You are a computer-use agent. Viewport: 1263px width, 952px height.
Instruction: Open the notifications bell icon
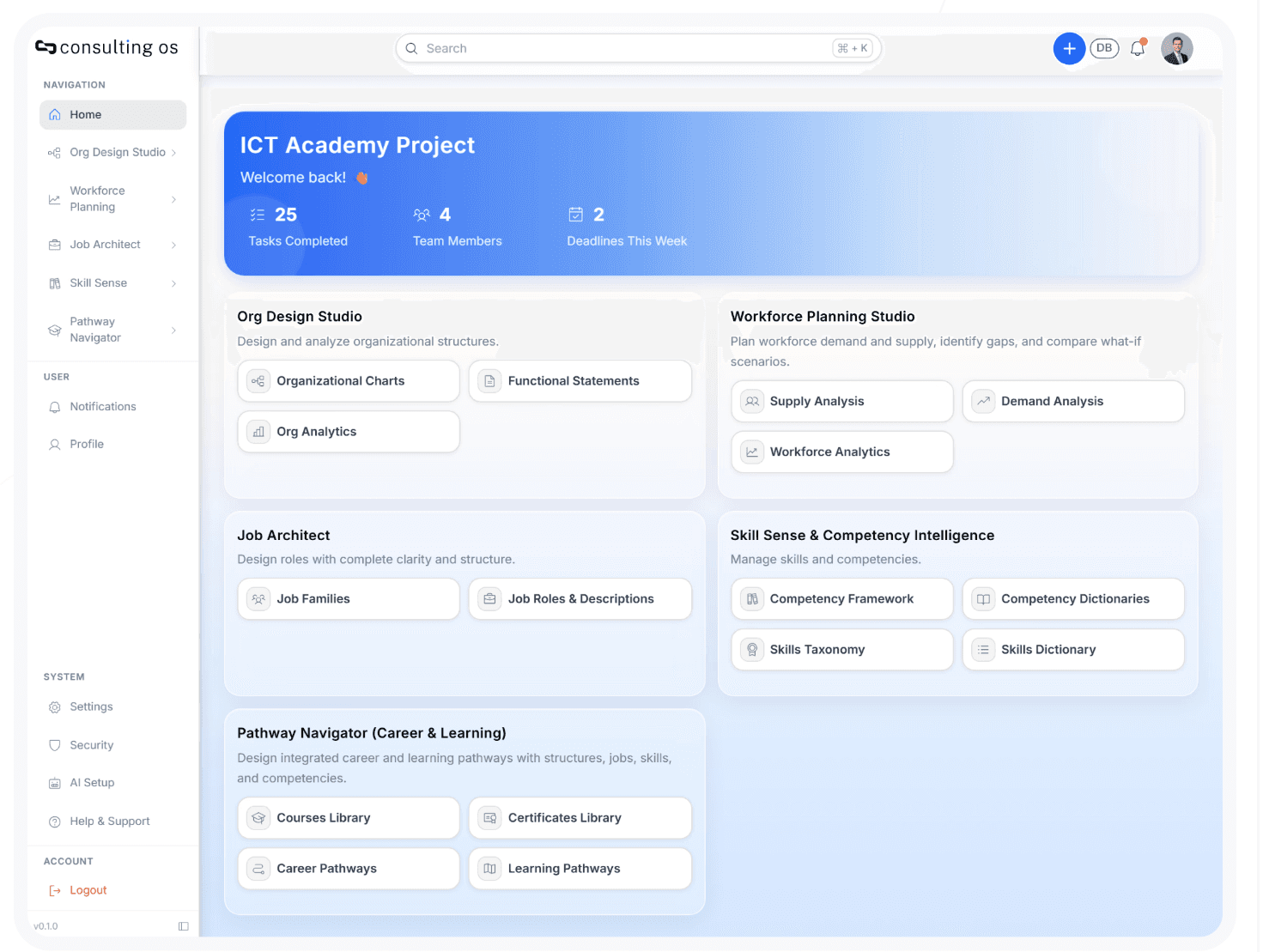(x=1138, y=48)
